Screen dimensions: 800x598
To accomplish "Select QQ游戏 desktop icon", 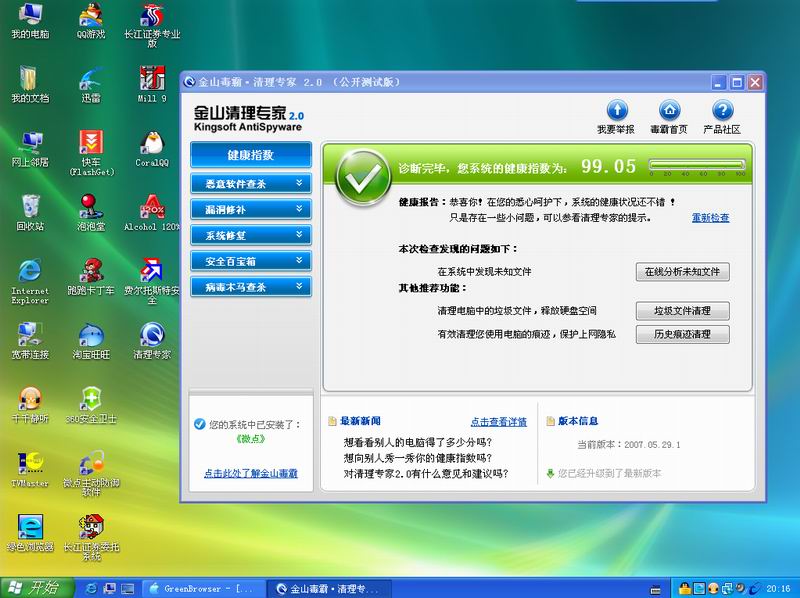I will [91, 20].
